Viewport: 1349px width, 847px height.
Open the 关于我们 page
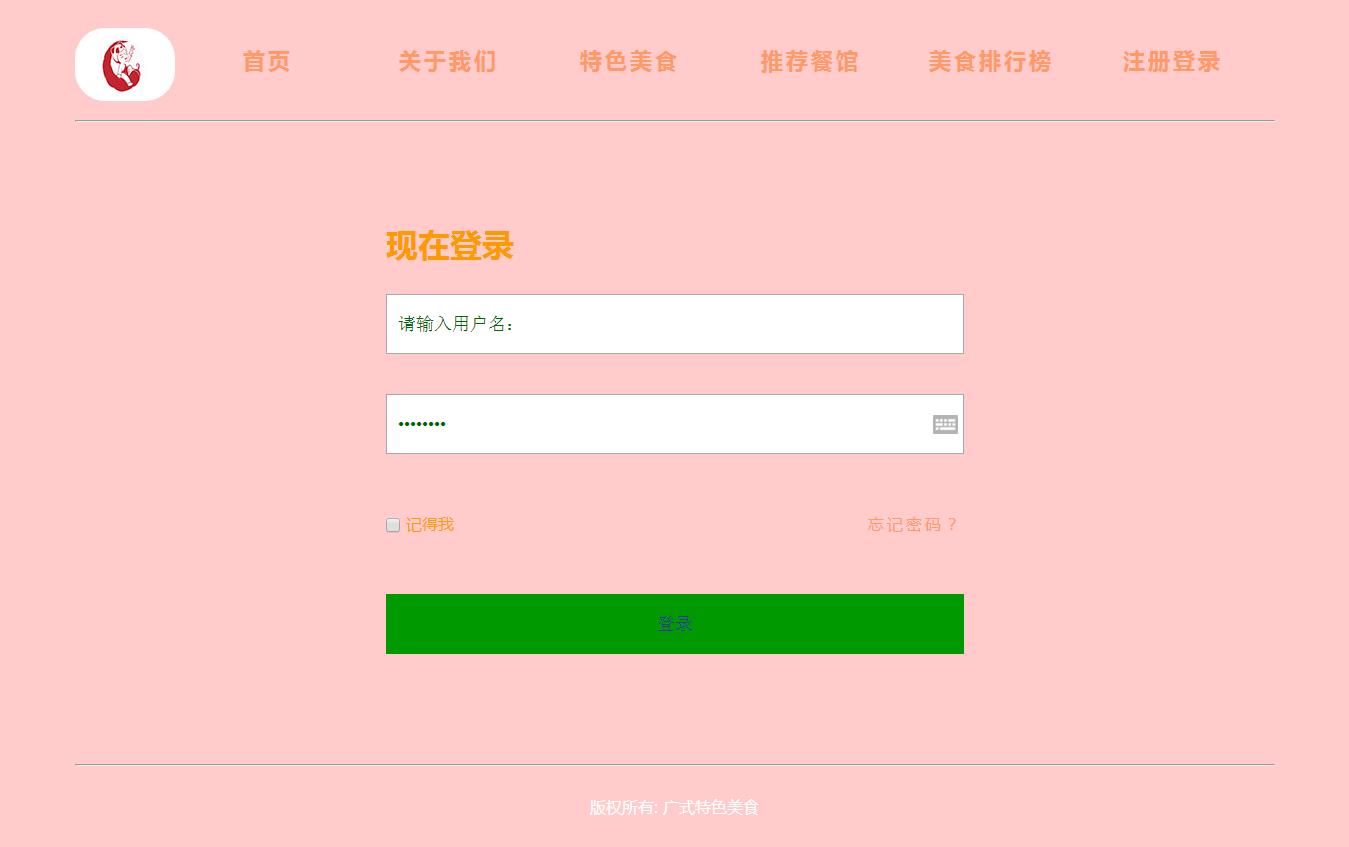coord(447,62)
